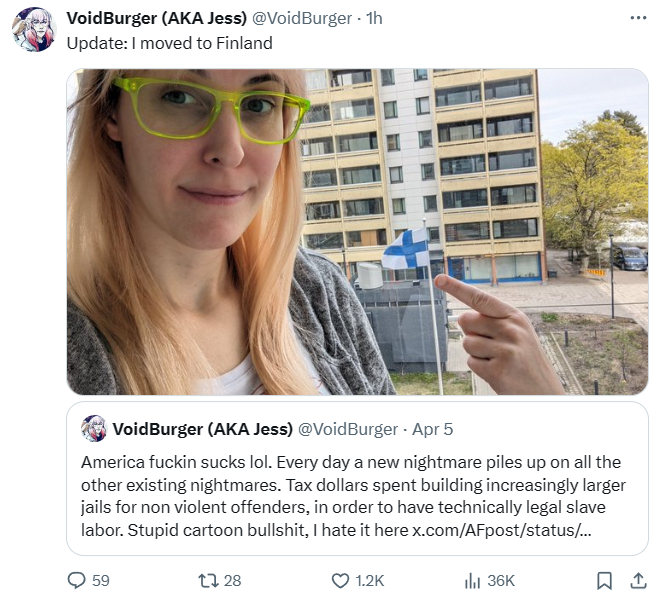Screen dimensions: 663x600
Task: Open the three-dot more options menu
Action: click(x=638, y=18)
